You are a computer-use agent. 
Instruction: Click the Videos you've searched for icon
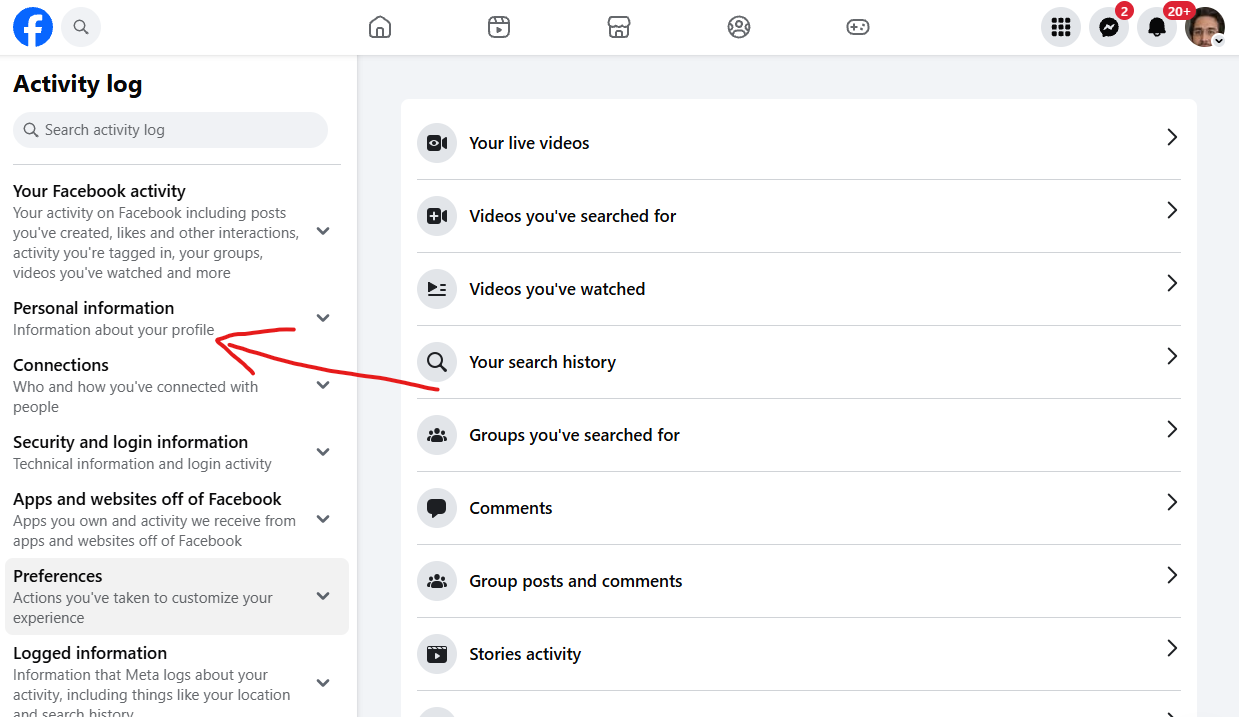coord(437,216)
